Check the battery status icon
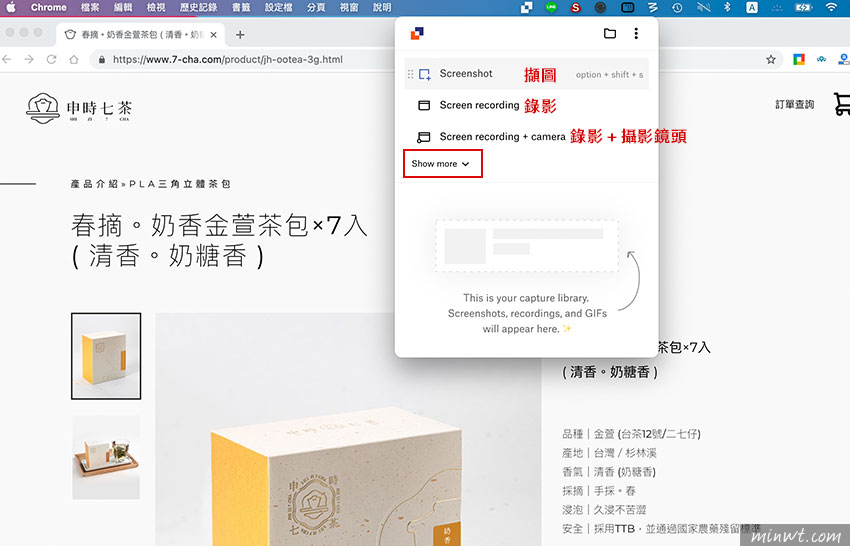Screen dimensions: 850x546 pyautogui.click(x=803, y=7)
